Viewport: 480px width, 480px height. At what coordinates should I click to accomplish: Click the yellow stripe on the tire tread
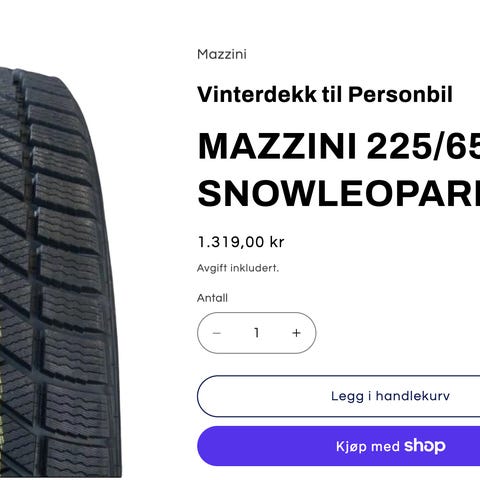2,383
